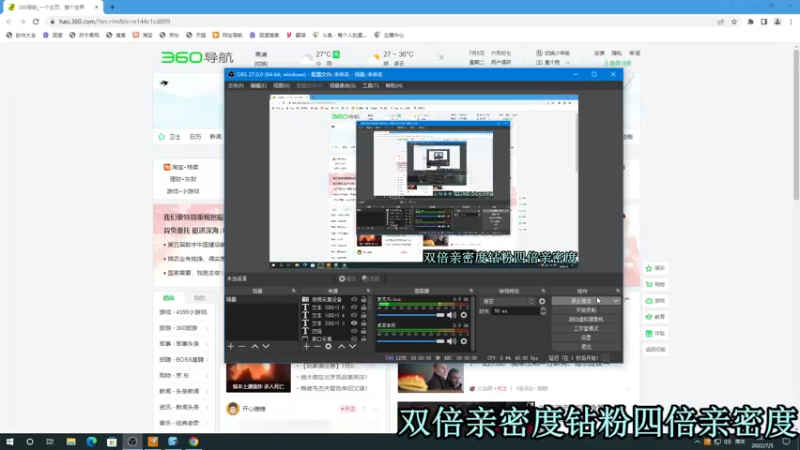Open the 麦克风/Aux audio settings gear

click(464, 315)
